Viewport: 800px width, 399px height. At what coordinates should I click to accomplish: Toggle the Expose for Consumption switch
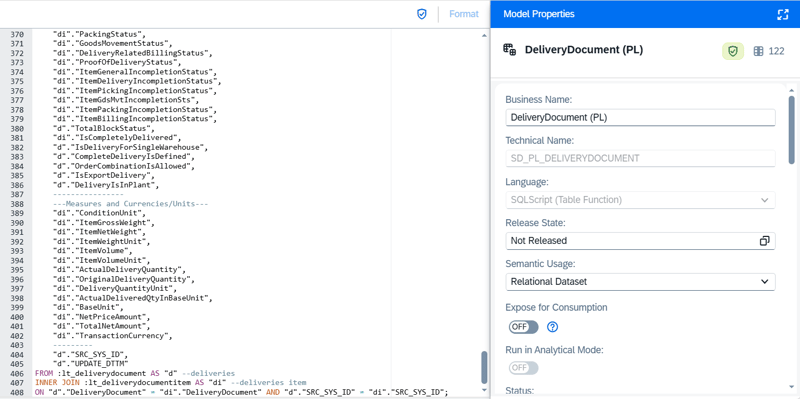[523, 327]
